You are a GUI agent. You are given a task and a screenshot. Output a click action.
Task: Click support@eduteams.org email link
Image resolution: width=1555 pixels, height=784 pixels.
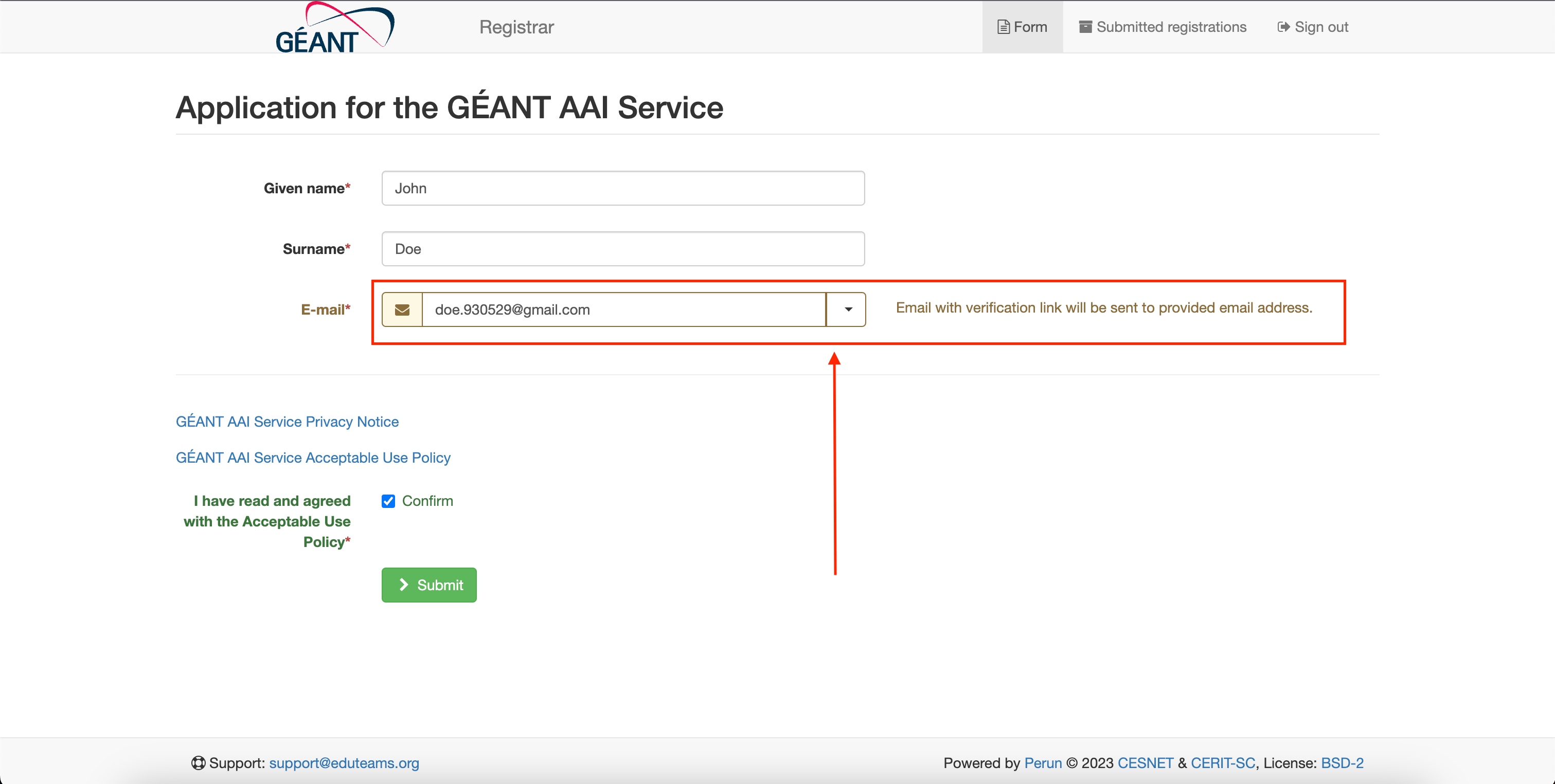pyautogui.click(x=344, y=763)
